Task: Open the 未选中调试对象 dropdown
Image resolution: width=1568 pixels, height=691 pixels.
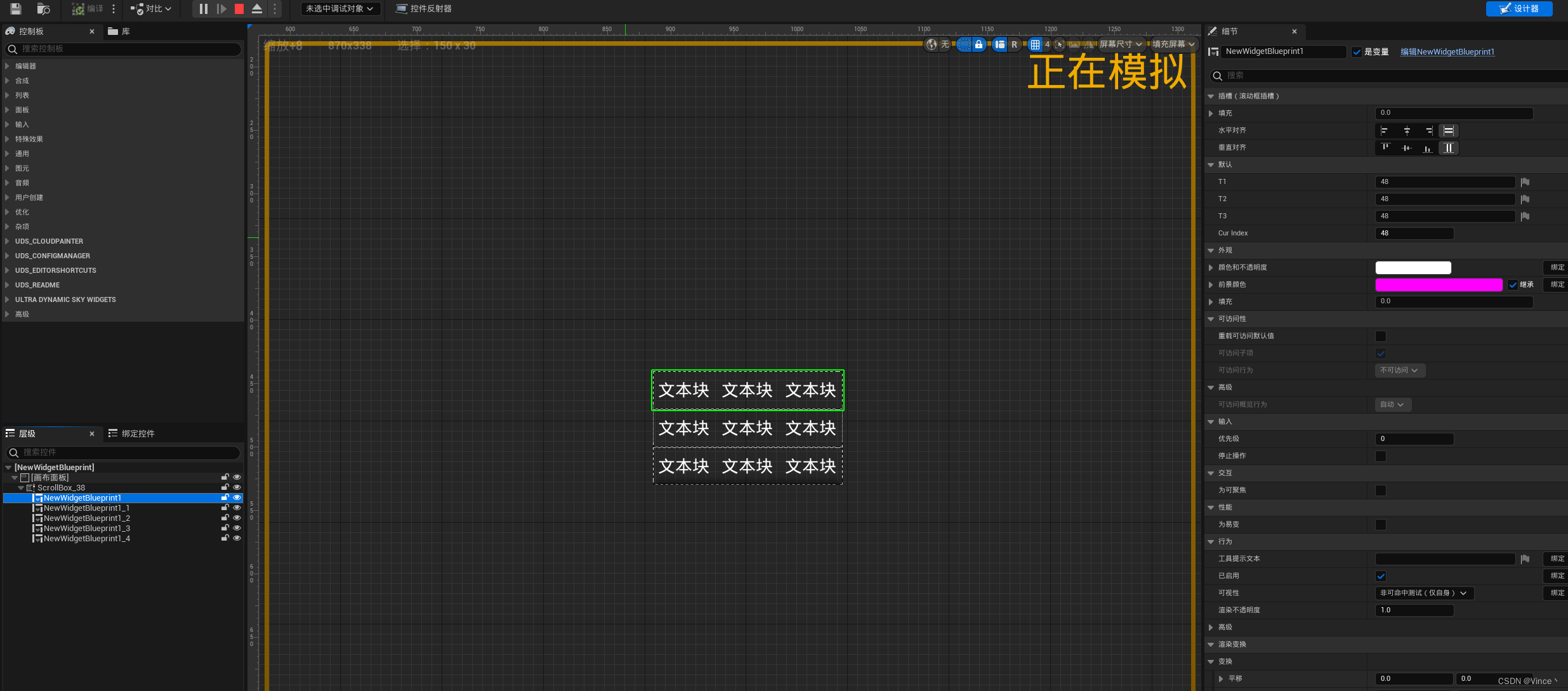Action: click(340, 9)
